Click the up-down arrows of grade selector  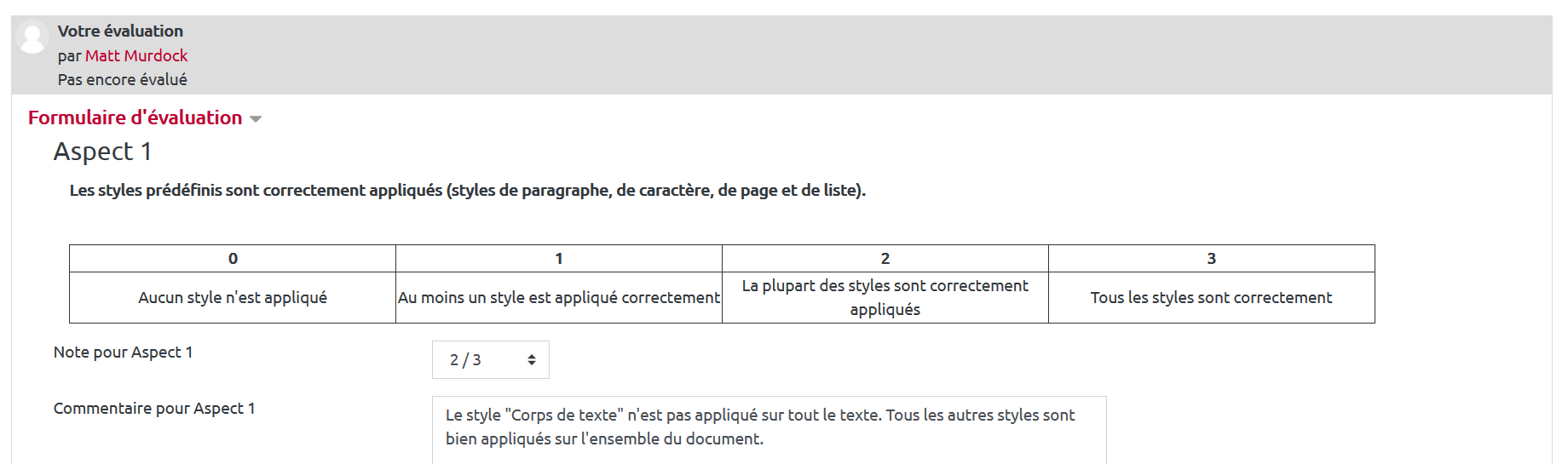coord(532,360)
